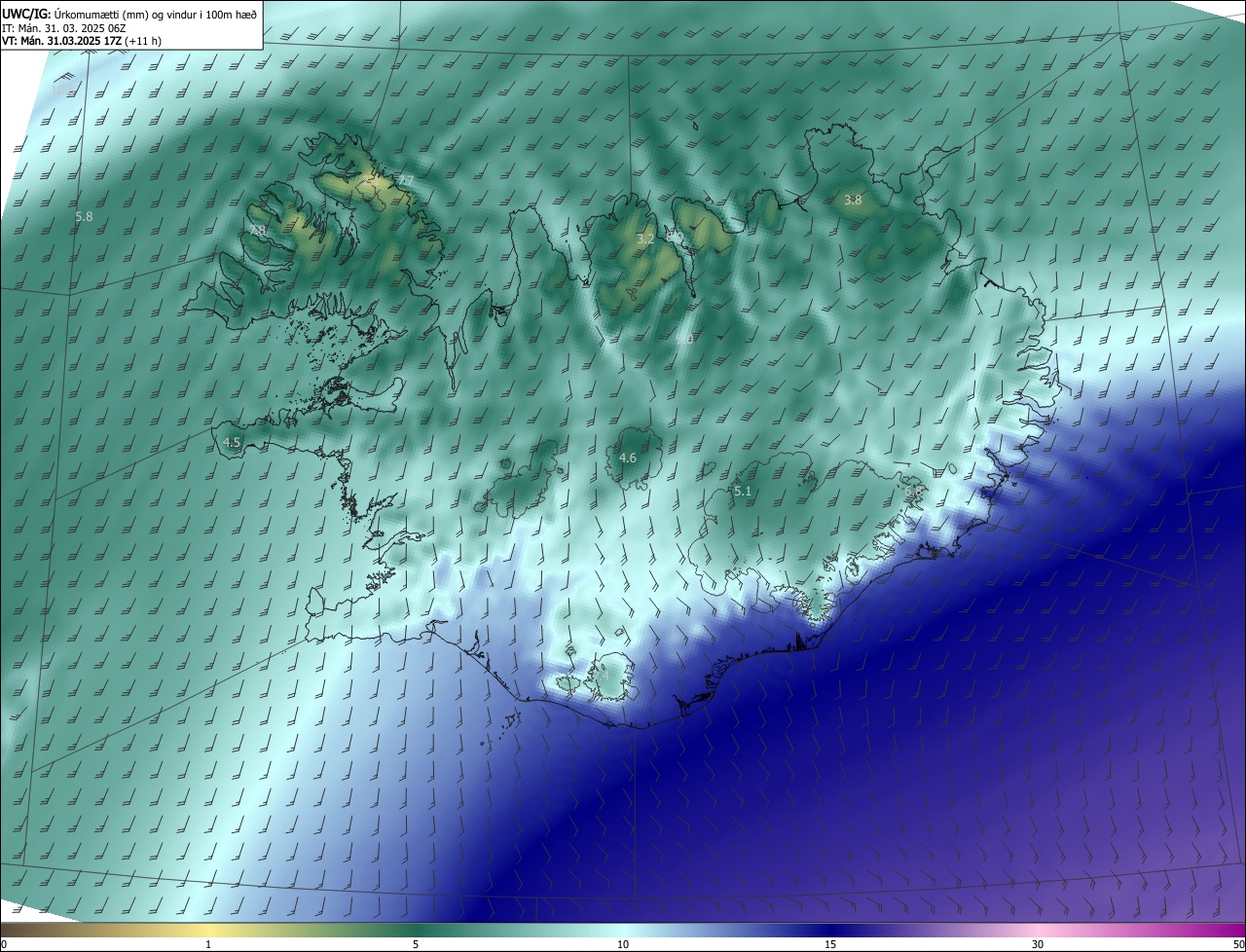This screenshot has height=952, width=1246.
Task: Click the '5.8' value over the western sea
Action: pos(84,216)
